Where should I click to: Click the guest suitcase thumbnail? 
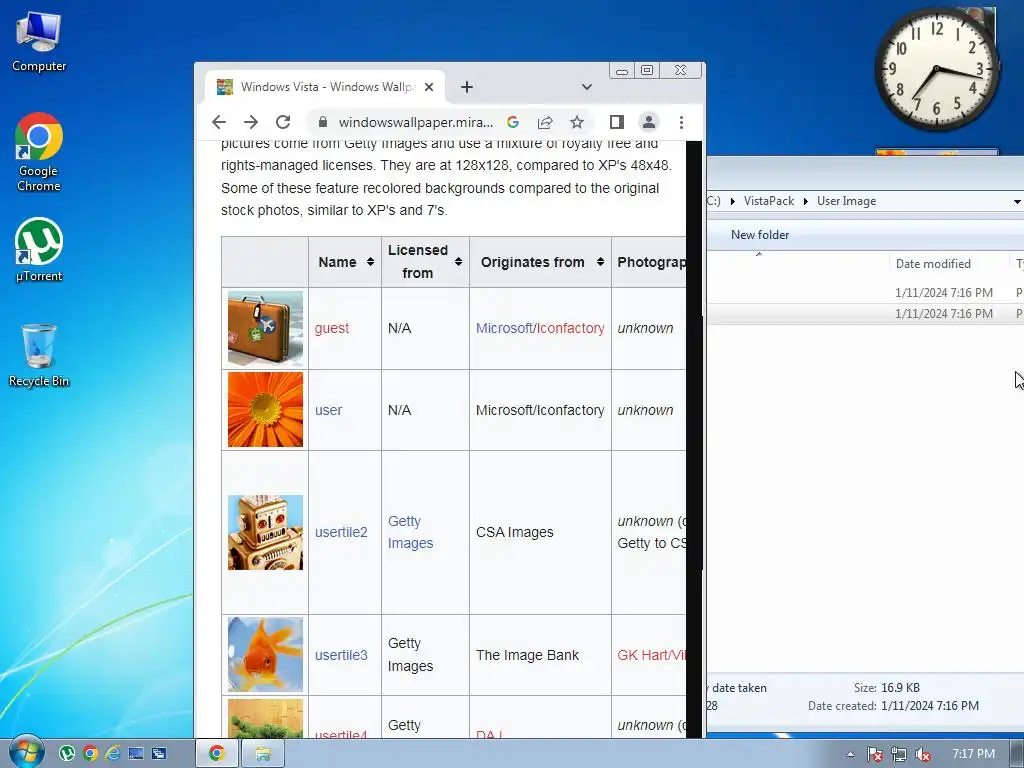(265, 328)
